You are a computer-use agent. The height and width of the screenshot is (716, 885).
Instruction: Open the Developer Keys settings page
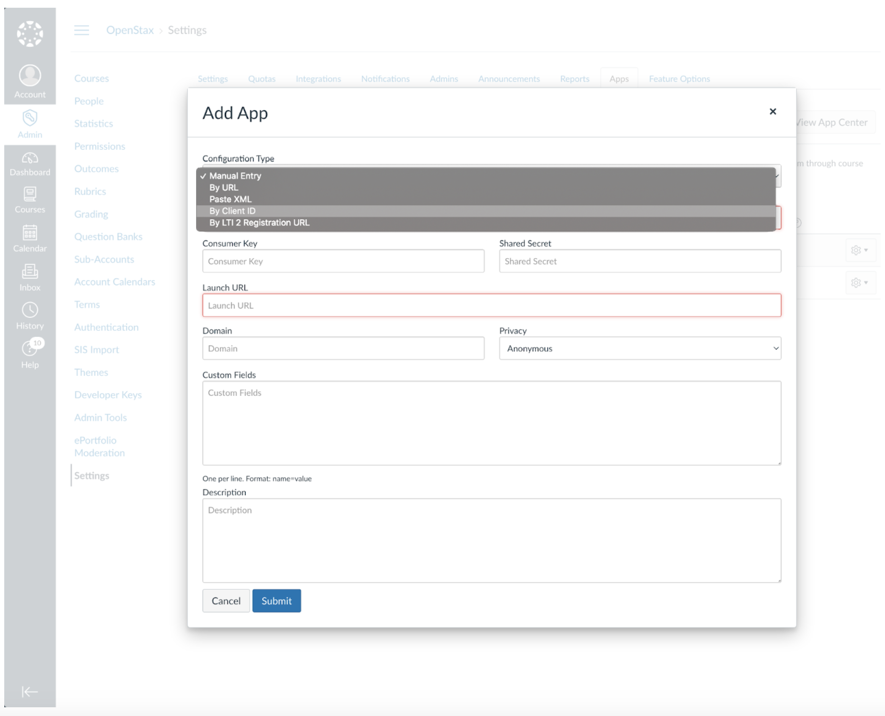coord(107,394)
